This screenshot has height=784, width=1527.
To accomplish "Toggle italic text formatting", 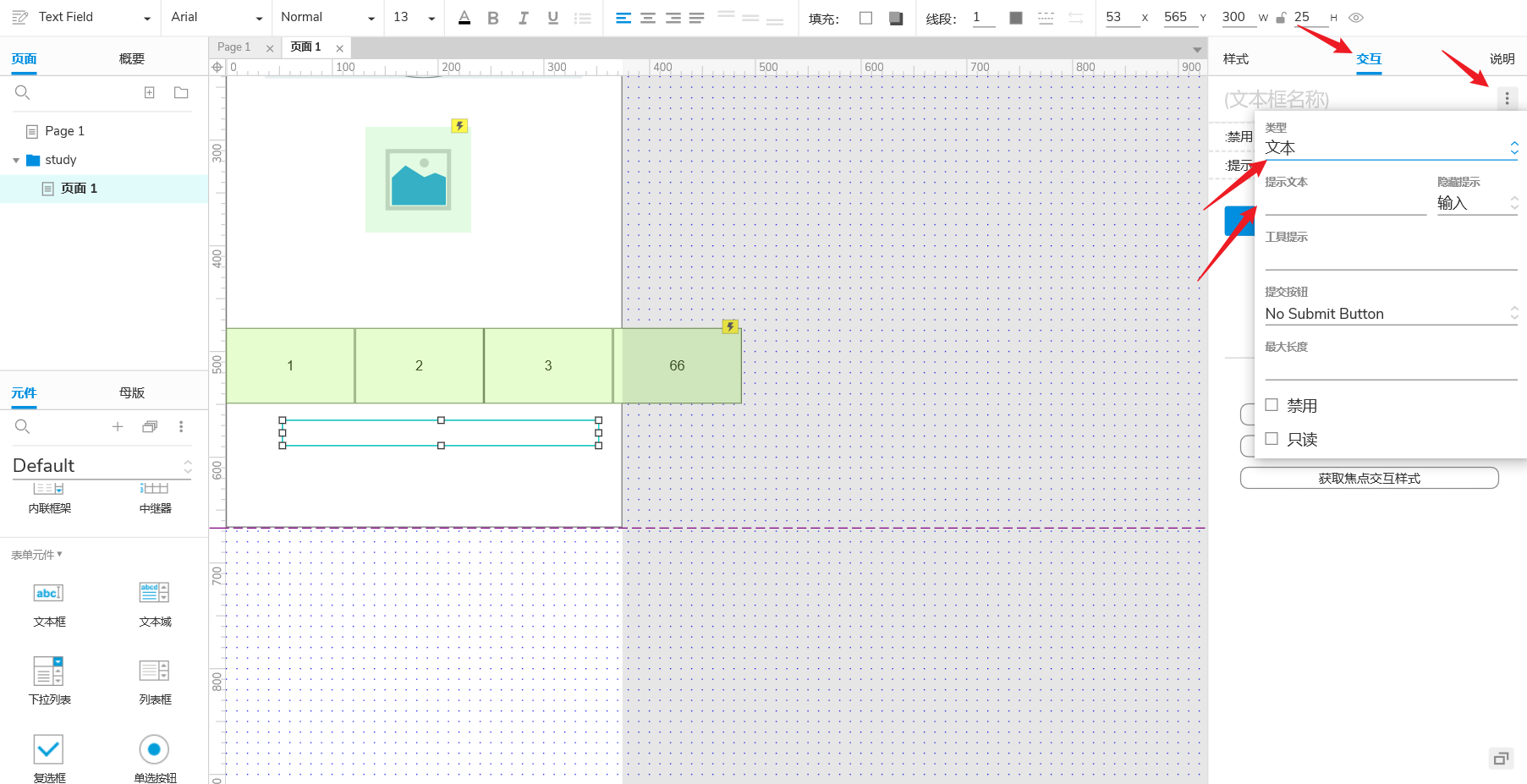I will pos(524,18).
